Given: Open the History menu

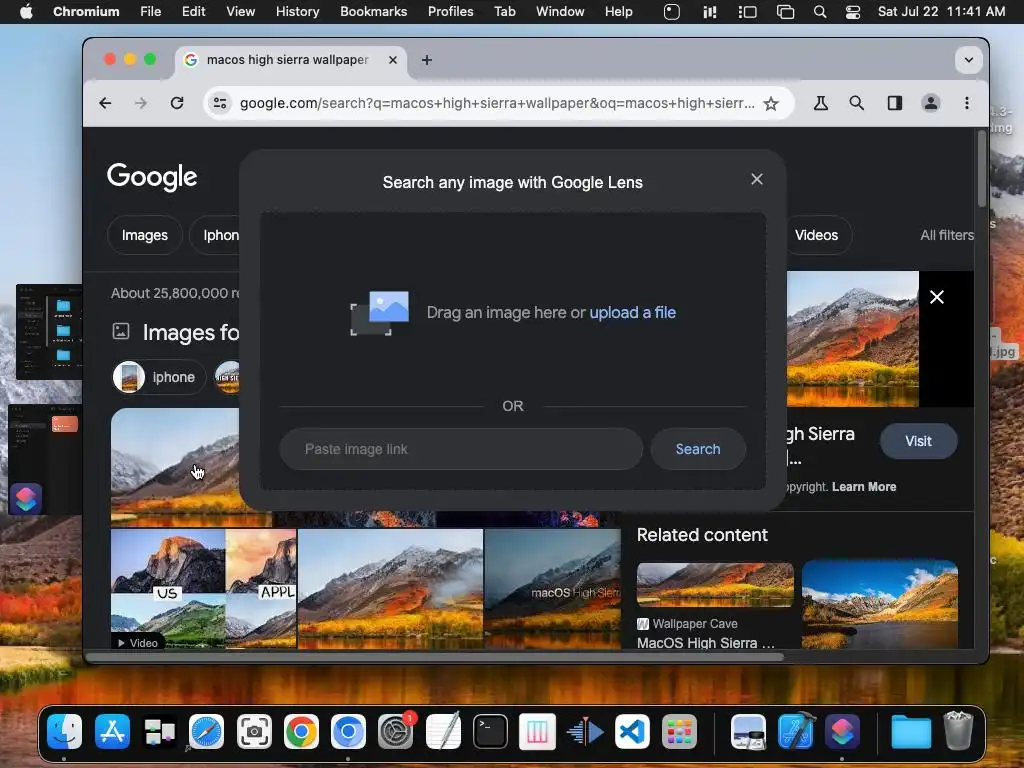Looking at the screenshot, I should [x=297, y=12].
